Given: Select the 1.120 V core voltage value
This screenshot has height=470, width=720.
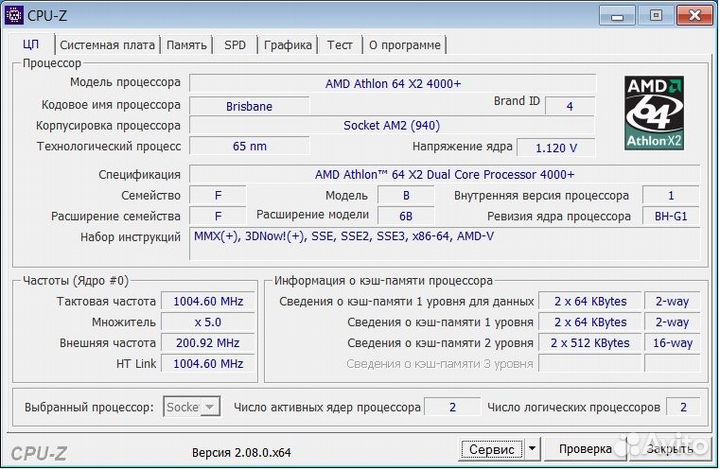Looking at the screenshot, I should (556, 148).
